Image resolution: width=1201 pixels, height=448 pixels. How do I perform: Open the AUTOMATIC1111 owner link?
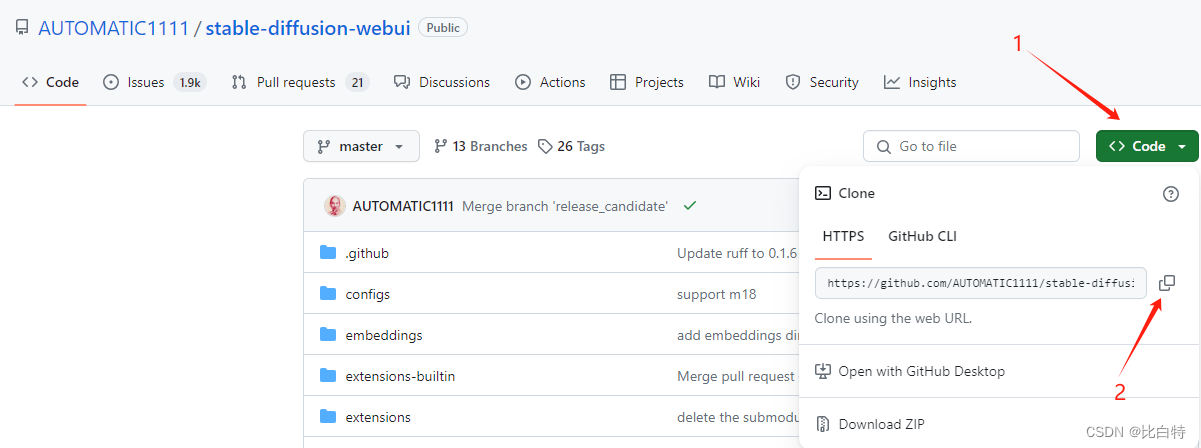113,28
